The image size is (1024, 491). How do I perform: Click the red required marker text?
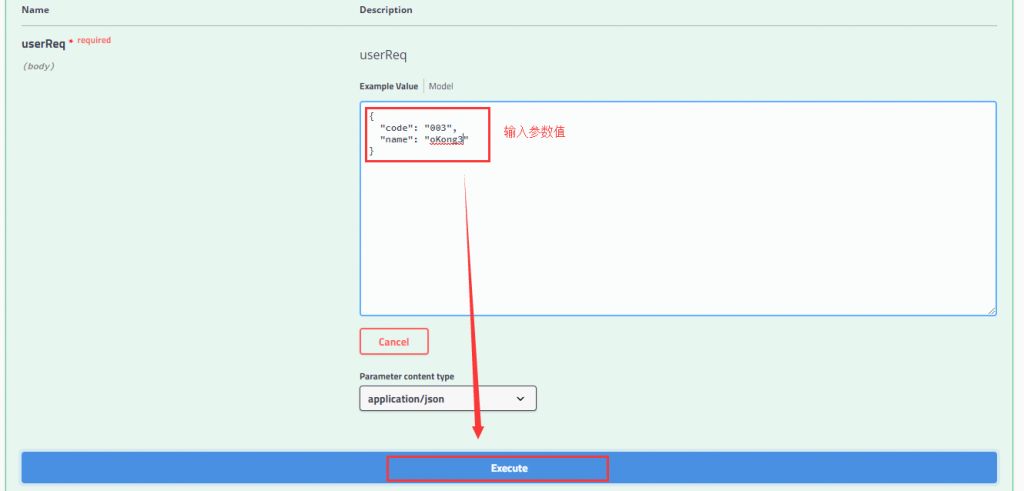coord(94,40)
